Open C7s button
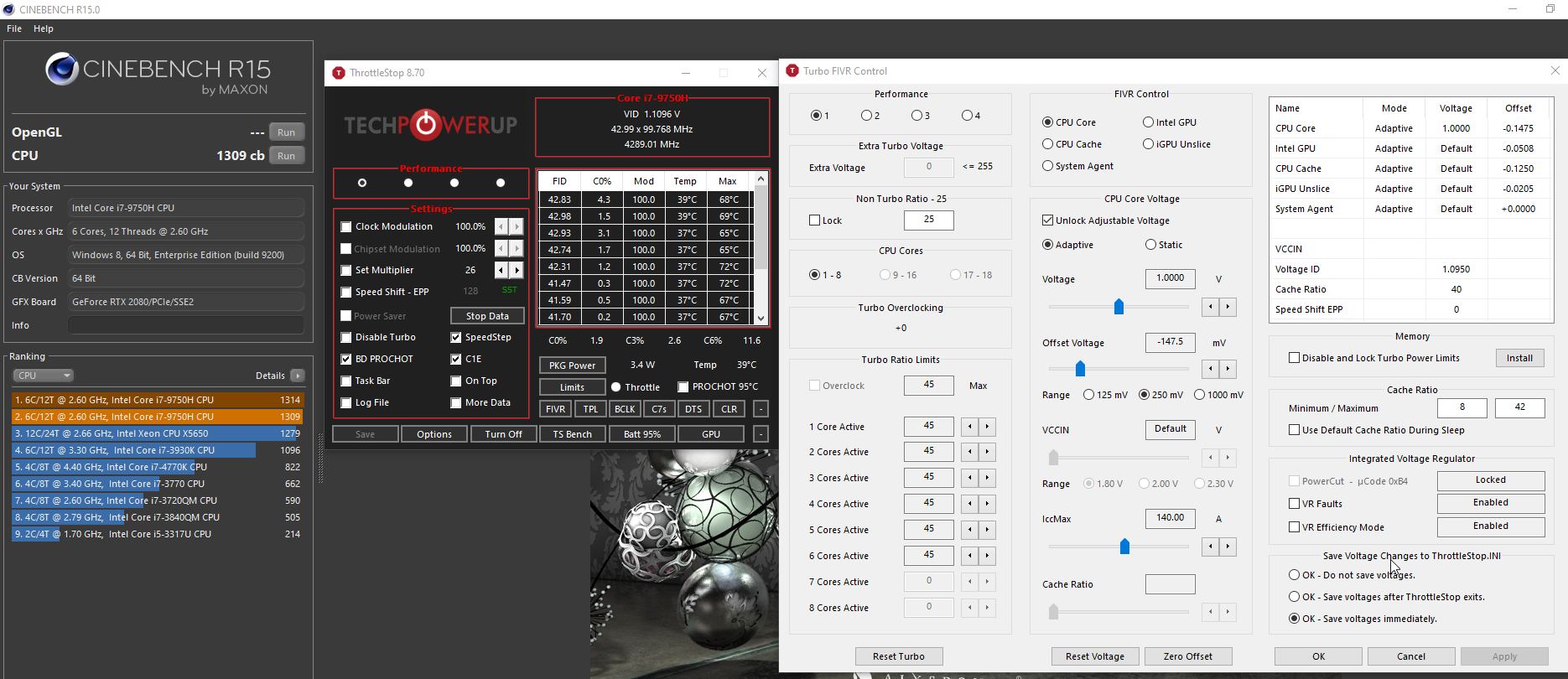Screen dimensions: 1568x679 pyautogui.click(x=659, y=409)
